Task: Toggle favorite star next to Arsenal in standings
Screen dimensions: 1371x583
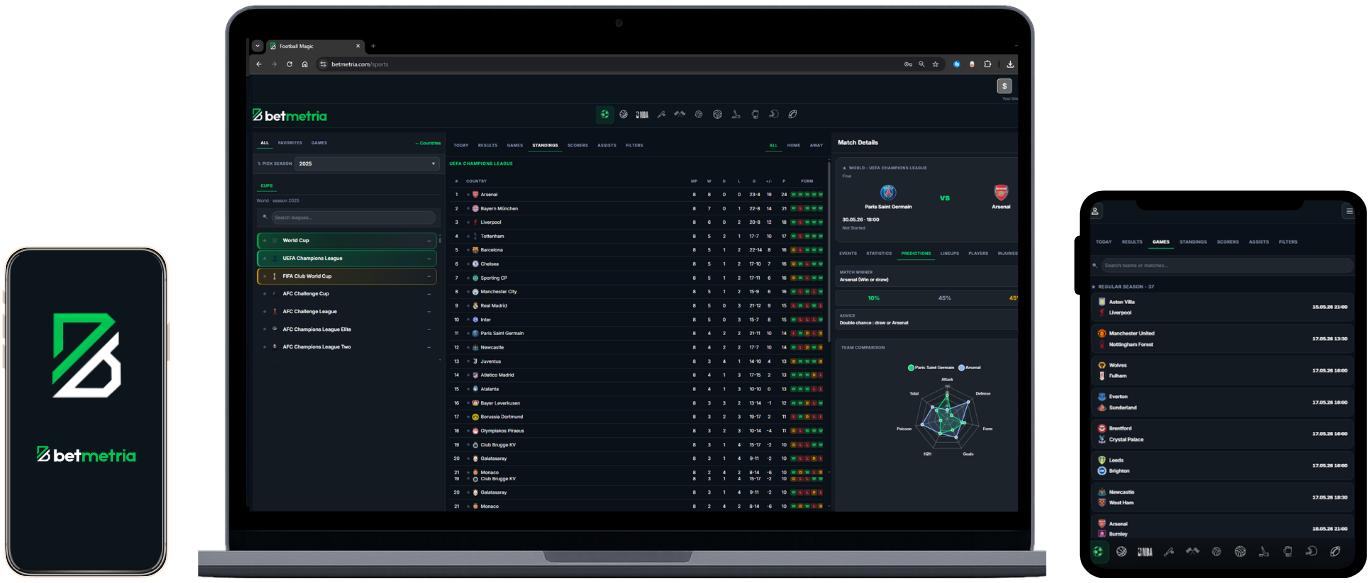Action: [468, 194]
